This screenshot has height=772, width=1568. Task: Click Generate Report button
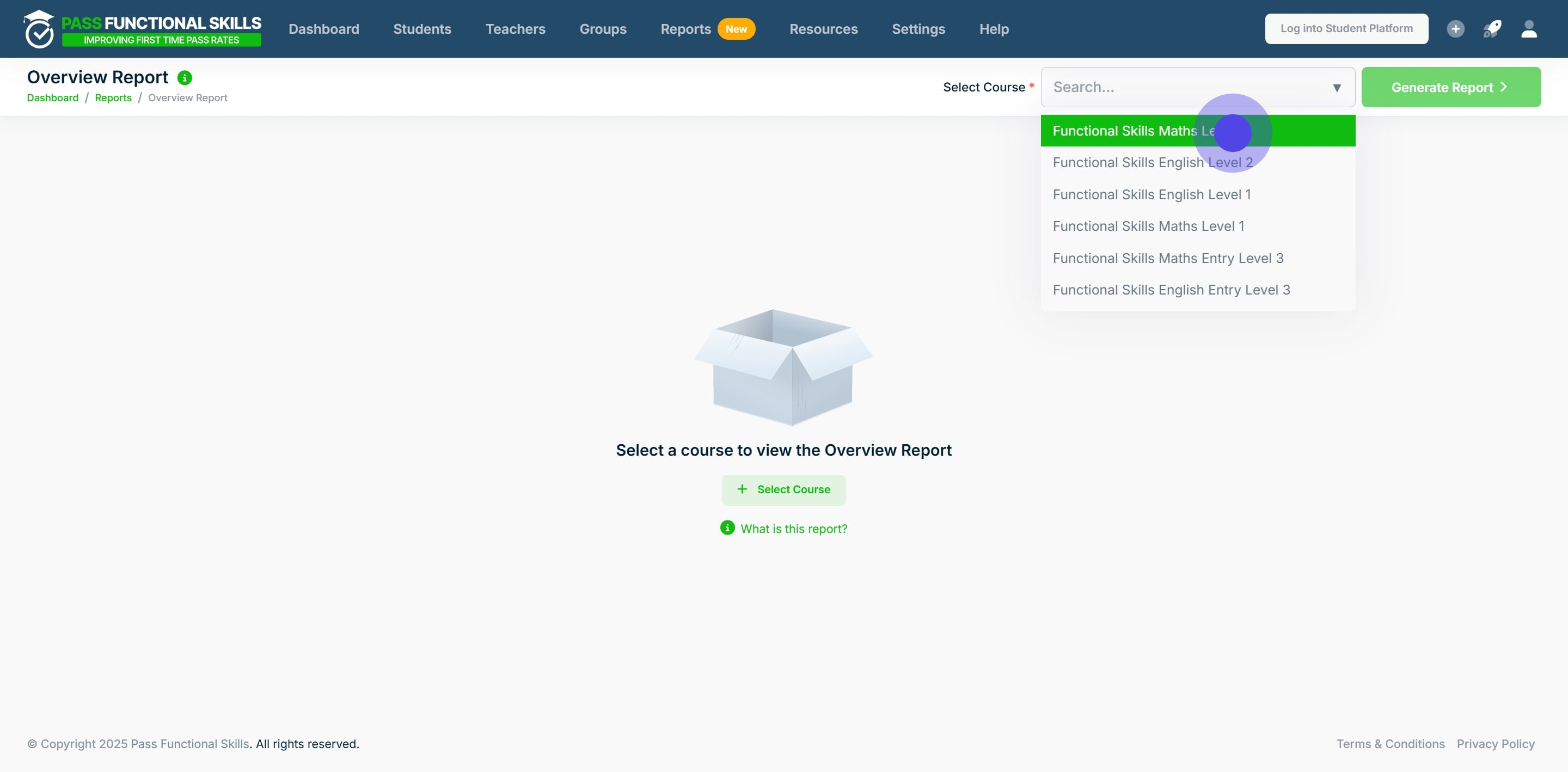pyautogui.click(x=1450, y=87)
